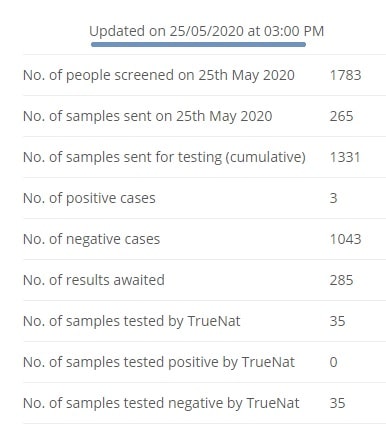Click 'No. of positive cases' label

coord(89,198)
